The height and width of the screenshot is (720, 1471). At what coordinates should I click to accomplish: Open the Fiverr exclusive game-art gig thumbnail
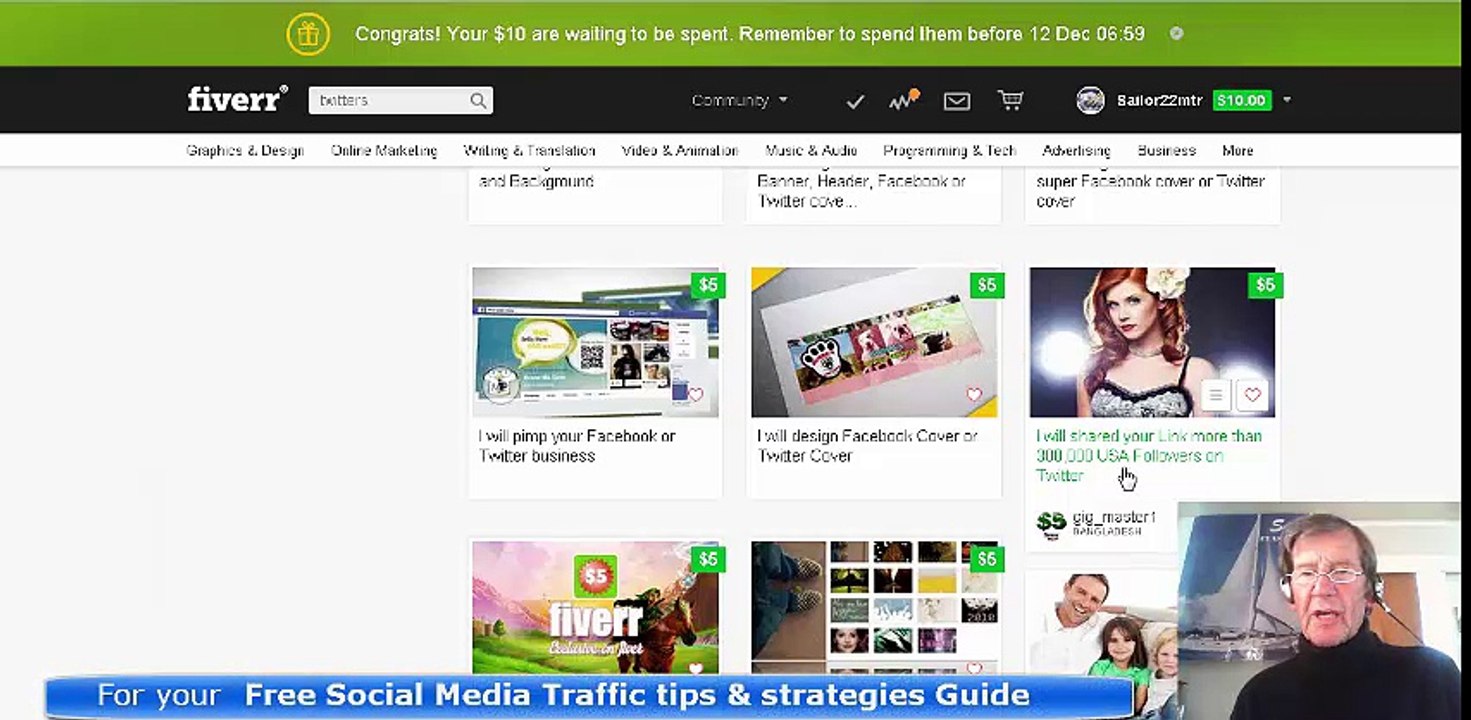click(595, 607)
